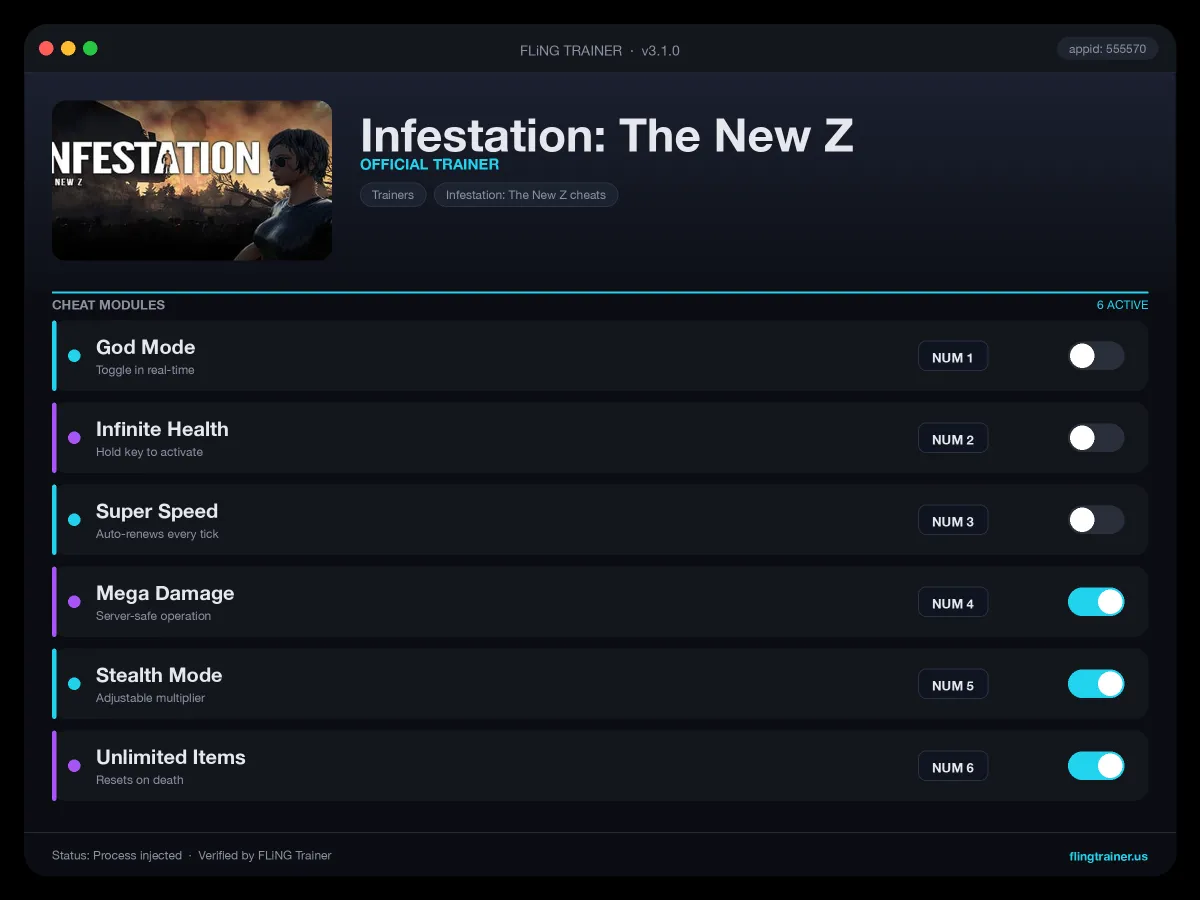Click the purple dot beside Unlimited Items
1200x900 pixels.
click(74, 766)
